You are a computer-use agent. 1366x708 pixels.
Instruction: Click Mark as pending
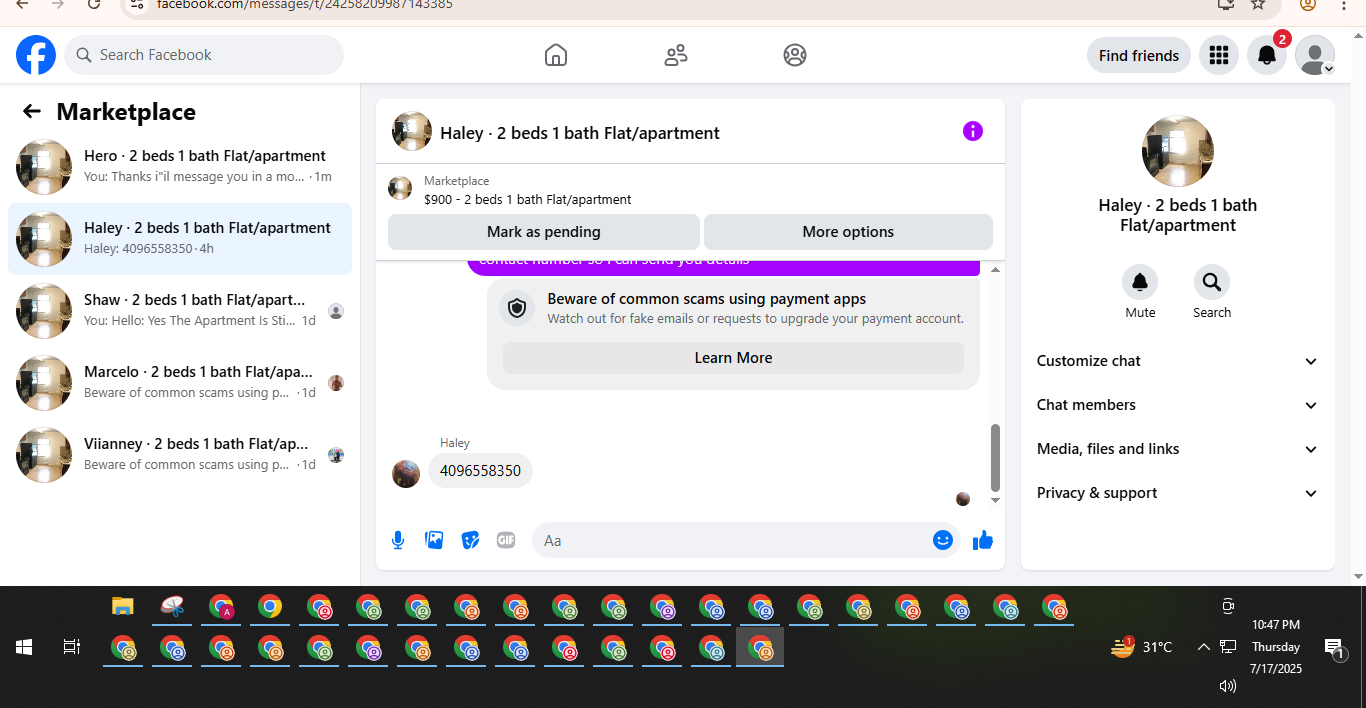click(x=544, y=232)
